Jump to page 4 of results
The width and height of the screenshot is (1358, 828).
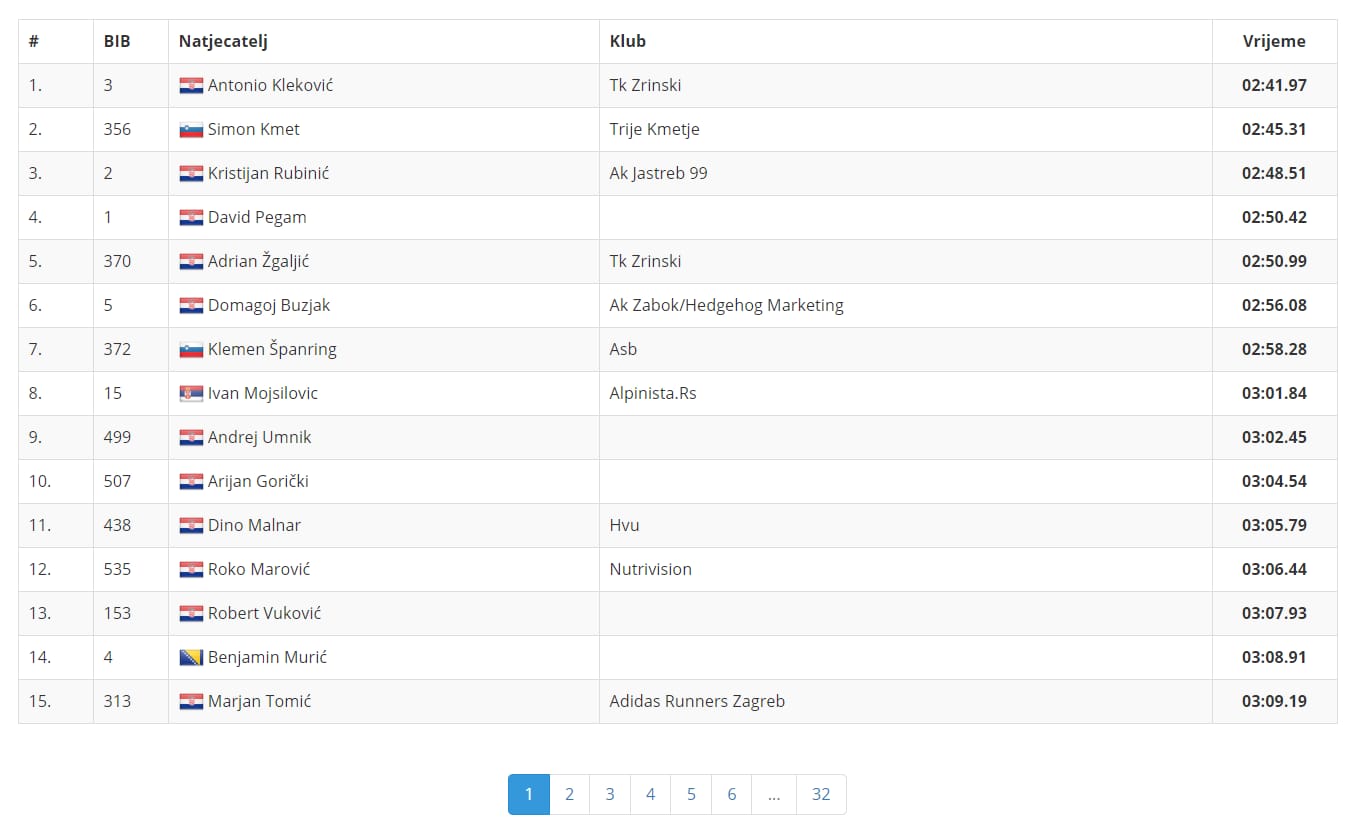click(650, 794)
